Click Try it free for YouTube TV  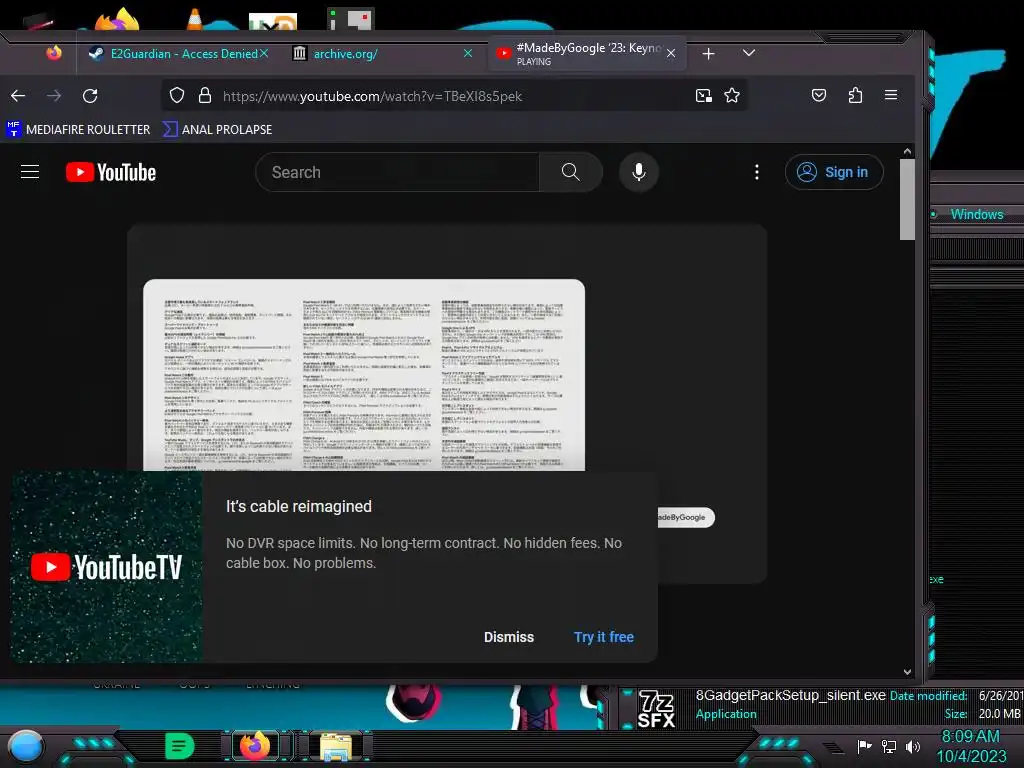(603, 637)
